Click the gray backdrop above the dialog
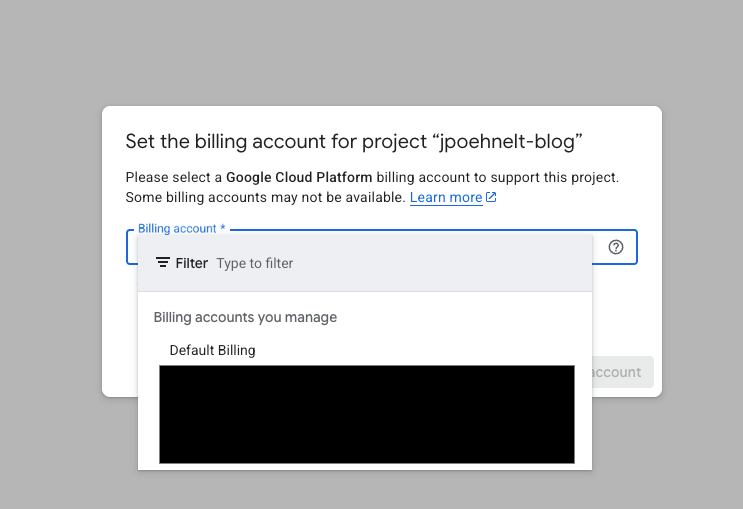This screenshot has width=743, height=509. point(370,50)
